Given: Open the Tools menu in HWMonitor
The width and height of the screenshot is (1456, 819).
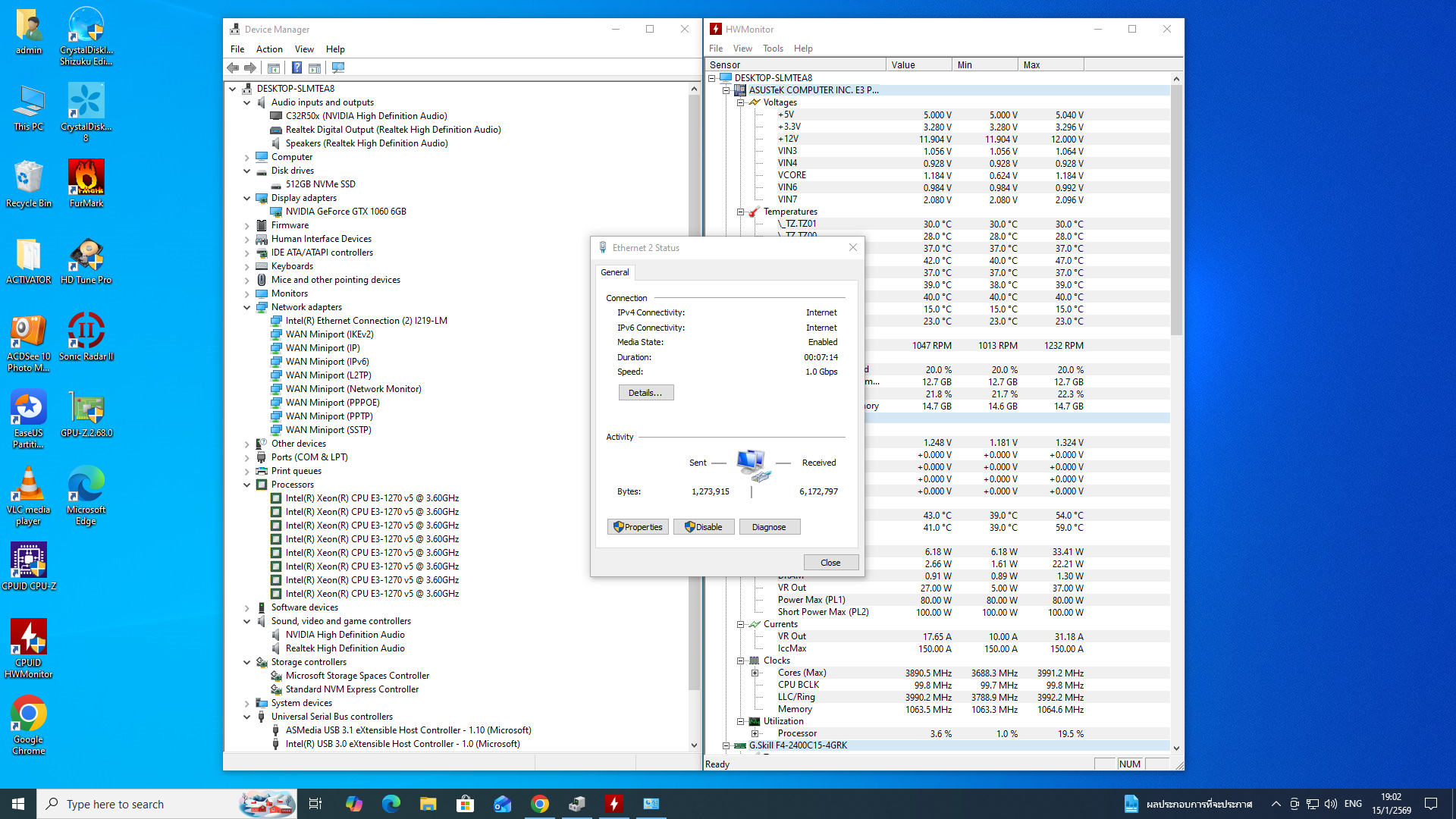Looking at the screenshot, I should 773,49.
